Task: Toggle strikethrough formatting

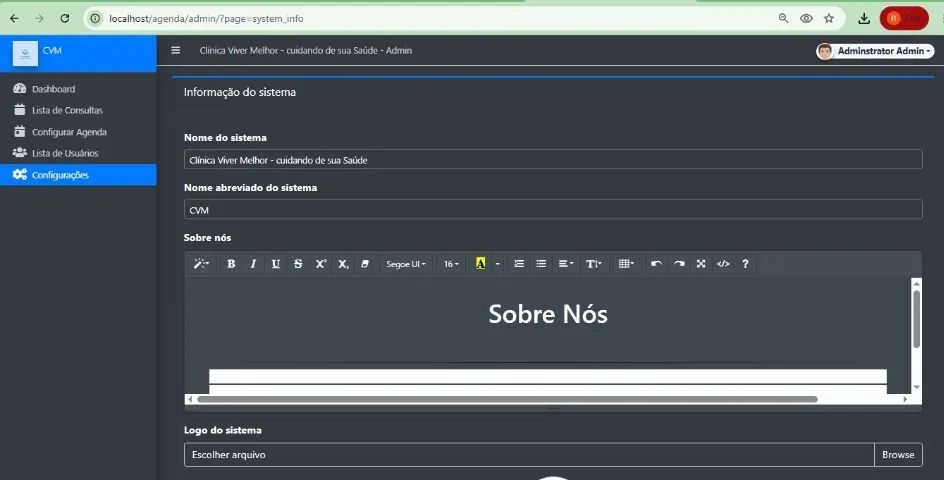Action: (298, 264)
